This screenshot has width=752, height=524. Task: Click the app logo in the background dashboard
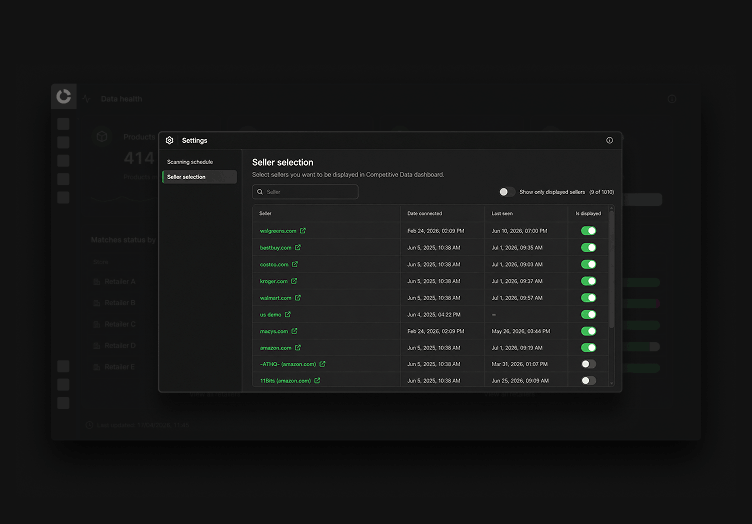pos(64,96)
